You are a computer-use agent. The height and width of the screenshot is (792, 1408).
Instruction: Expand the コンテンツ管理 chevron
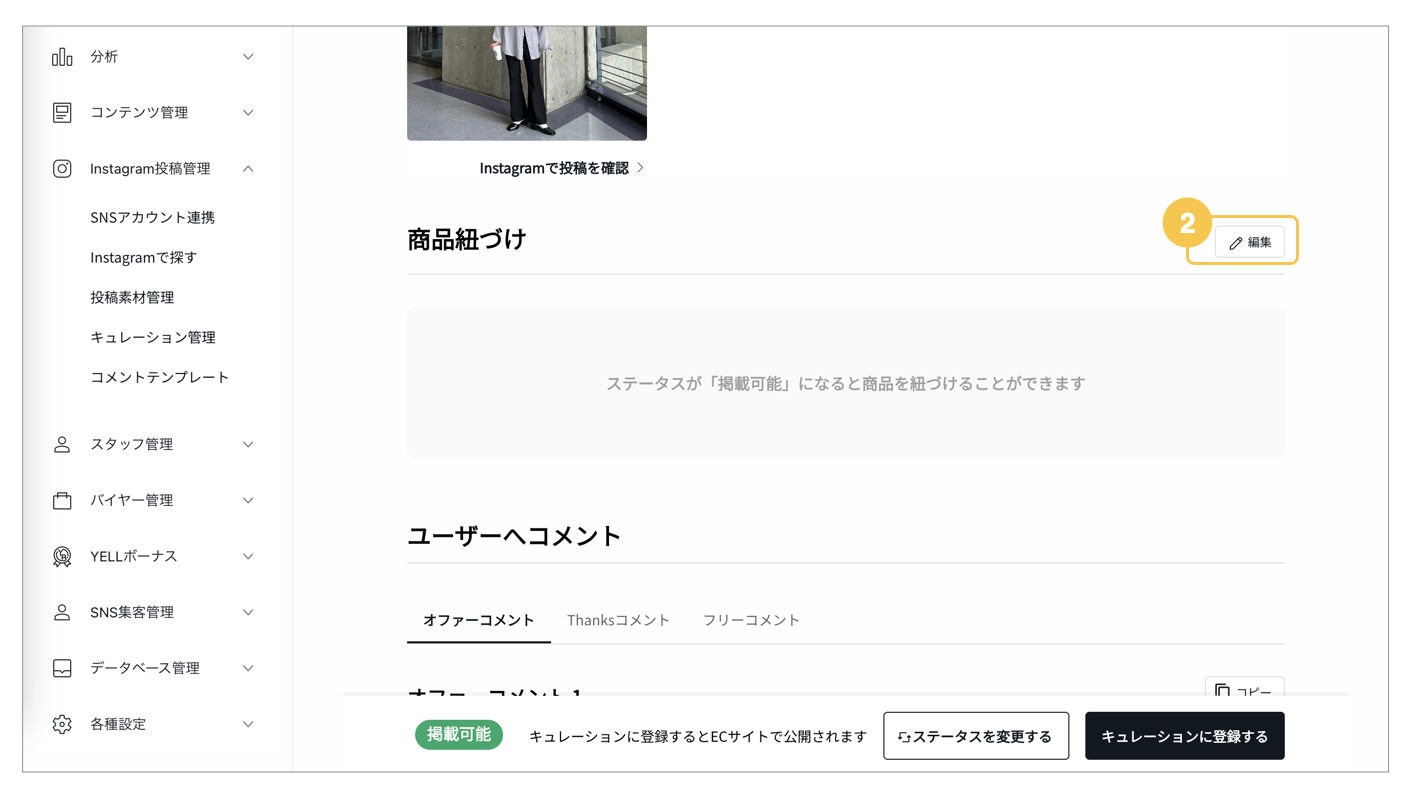[x=248, y=113]
